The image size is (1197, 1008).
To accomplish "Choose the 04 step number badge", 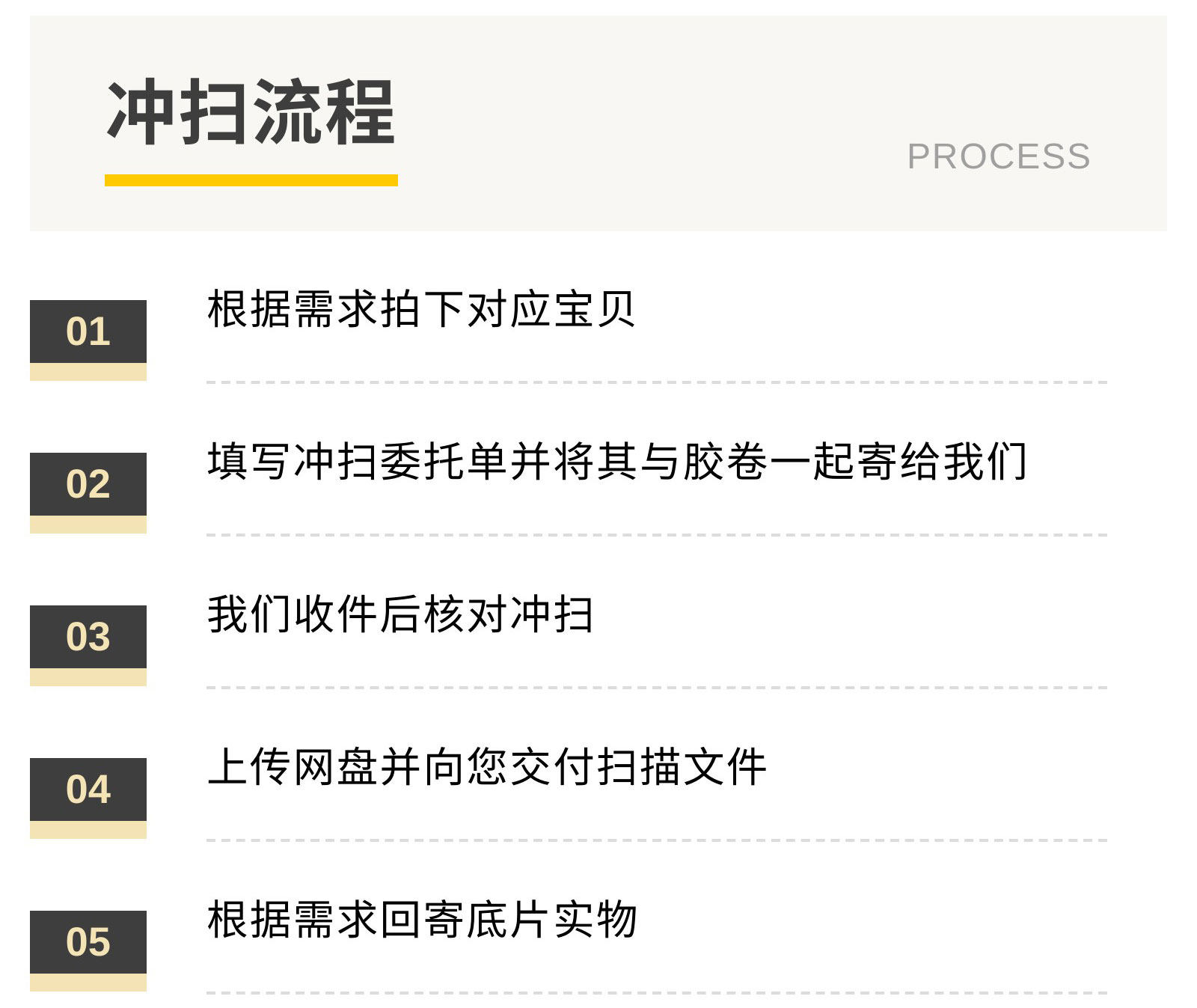I will coord(88,789).
